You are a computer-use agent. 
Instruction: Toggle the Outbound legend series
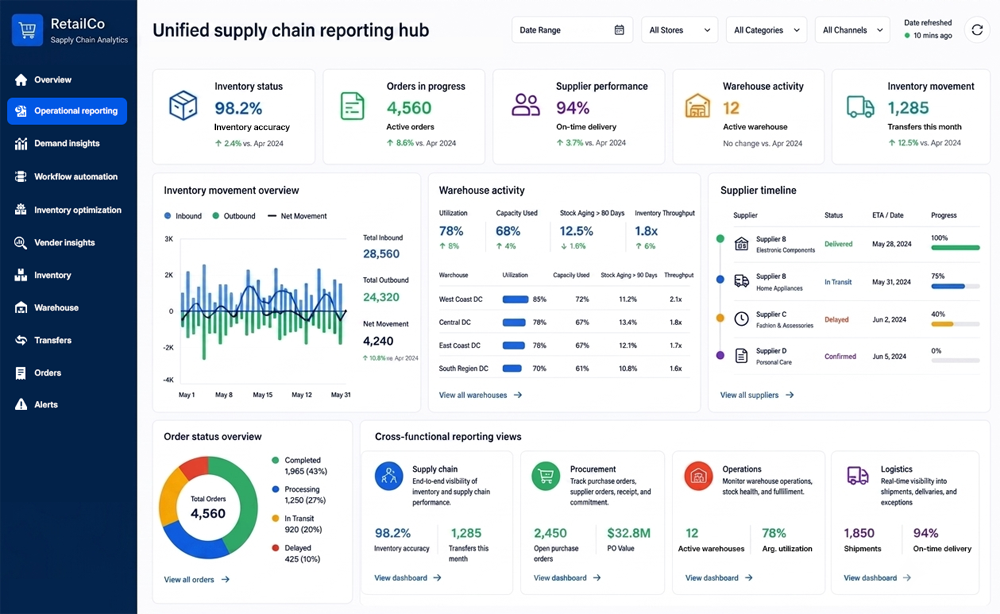pos(234,216)
